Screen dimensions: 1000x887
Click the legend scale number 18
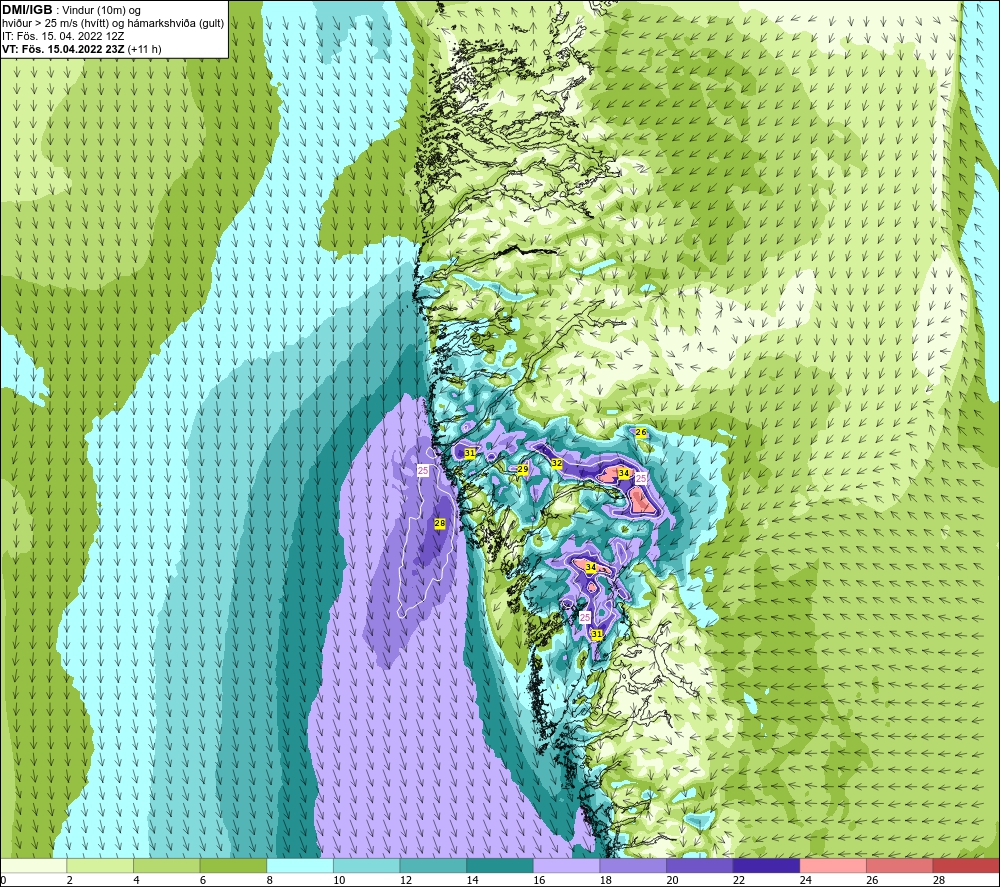tap(605, 880)
